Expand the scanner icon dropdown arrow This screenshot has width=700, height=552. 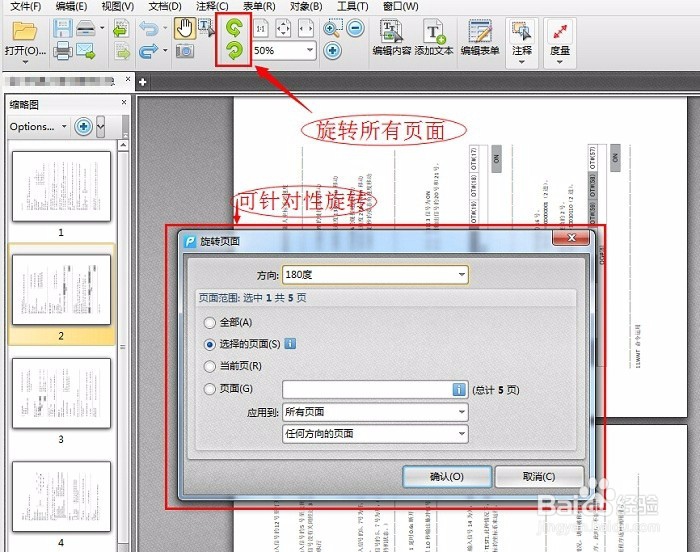[102, 28]
